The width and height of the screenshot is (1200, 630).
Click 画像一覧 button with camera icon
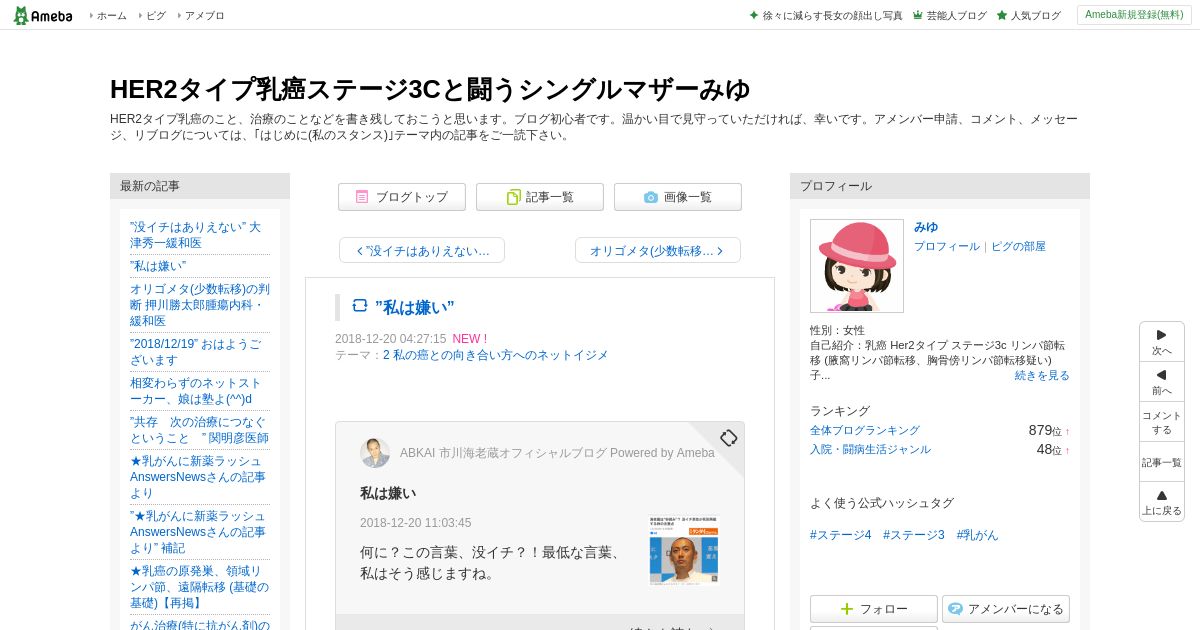(678, 197)
